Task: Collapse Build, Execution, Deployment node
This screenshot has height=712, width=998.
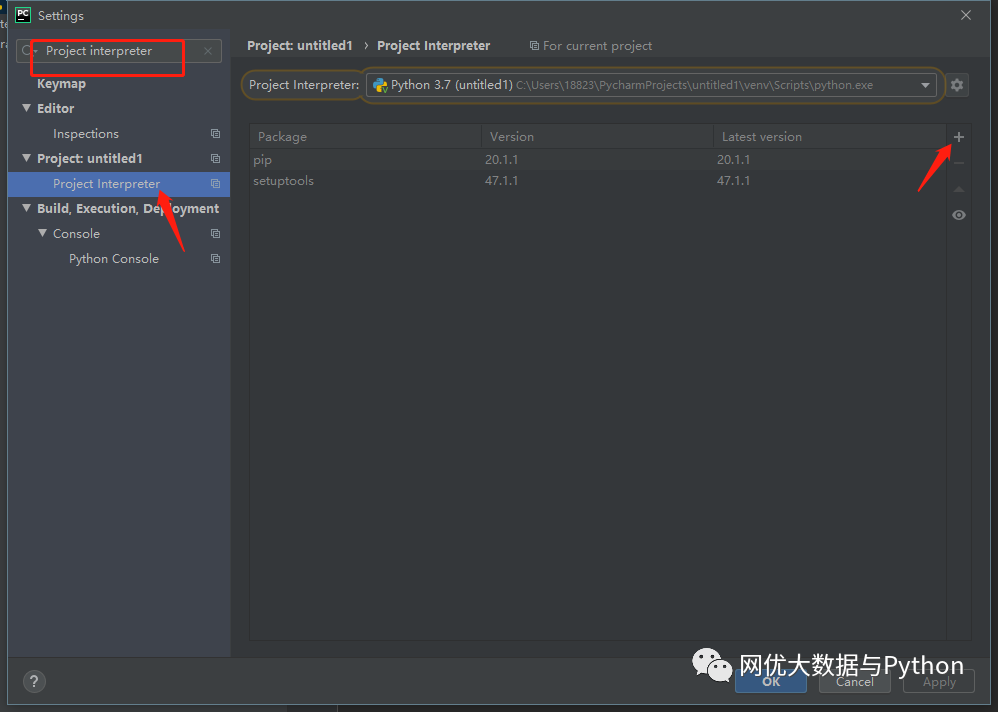Action: pyautogui.click(x=26, y=208)
